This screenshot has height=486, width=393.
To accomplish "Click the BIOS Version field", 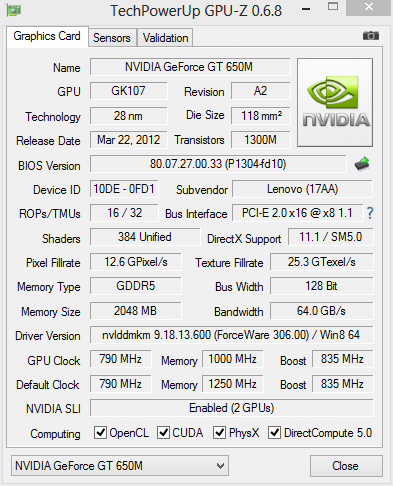I will coord(218,164).
